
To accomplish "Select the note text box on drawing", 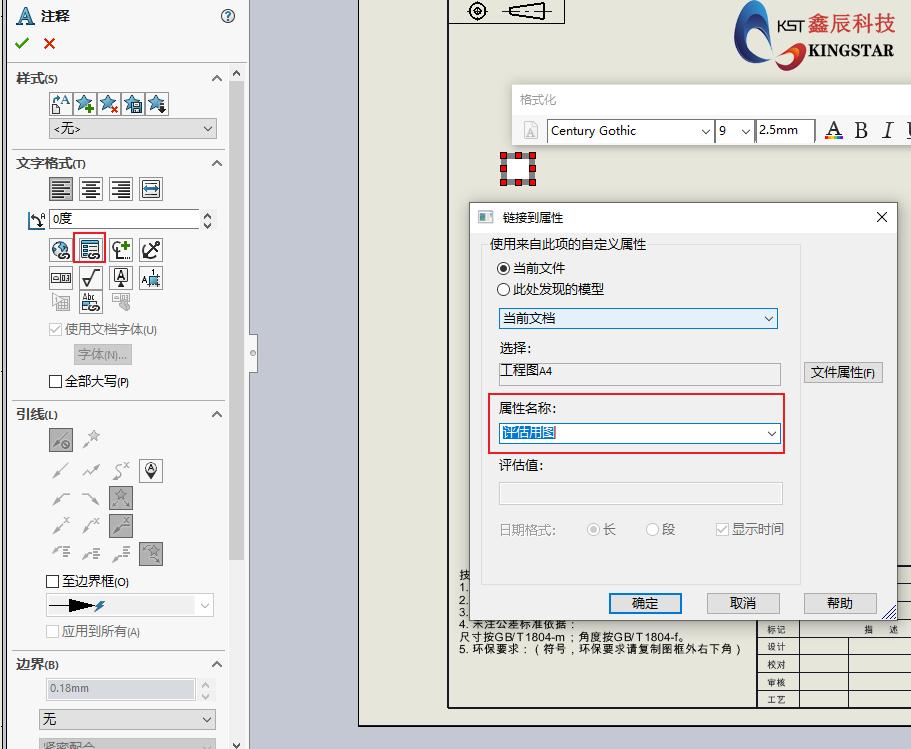I will 518,169.
